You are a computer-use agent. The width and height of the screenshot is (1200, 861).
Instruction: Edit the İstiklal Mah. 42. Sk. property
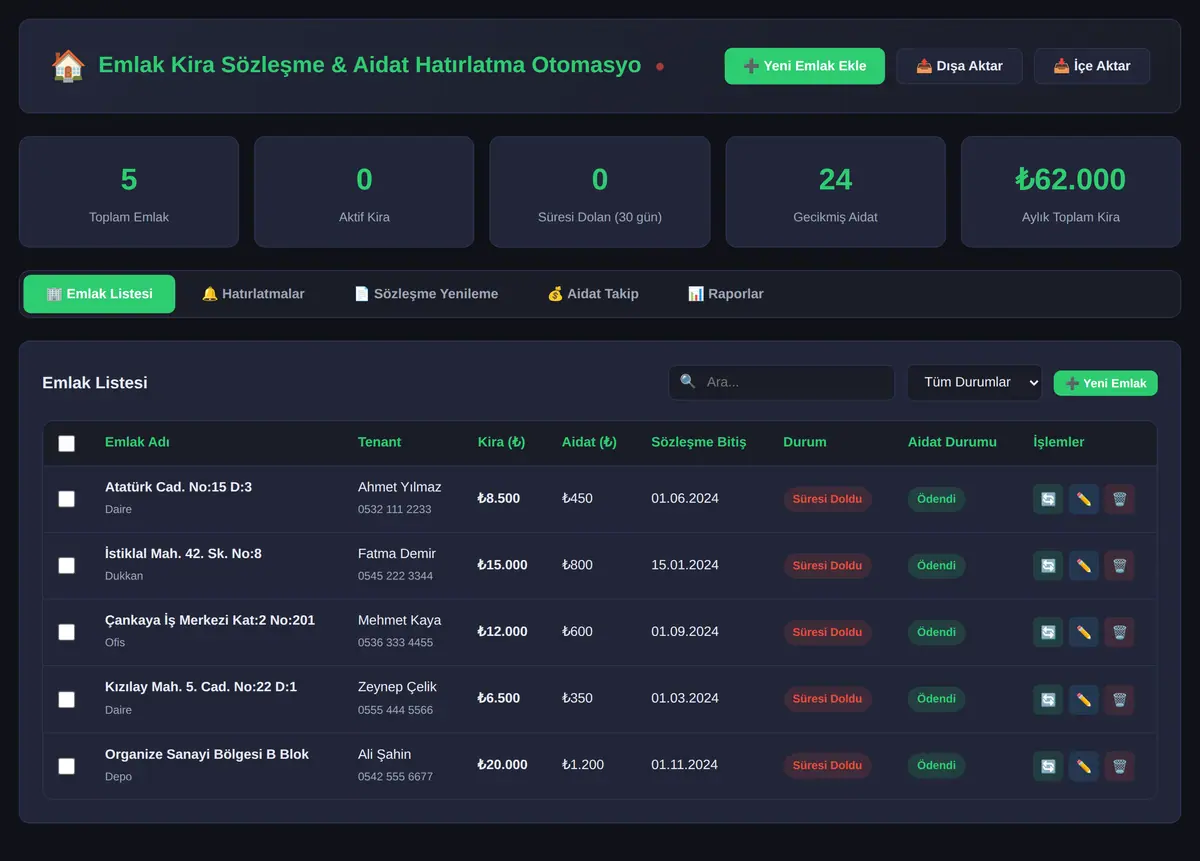[x=1084, y=566]
